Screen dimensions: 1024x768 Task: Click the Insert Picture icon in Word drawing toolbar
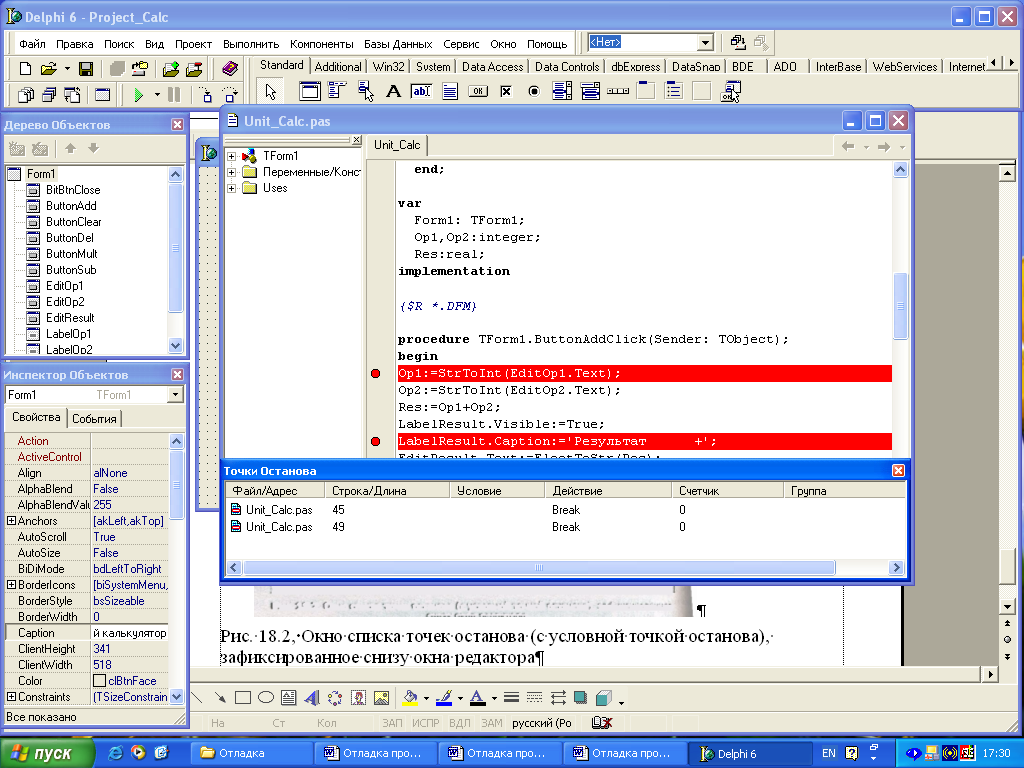pos(381,698)
